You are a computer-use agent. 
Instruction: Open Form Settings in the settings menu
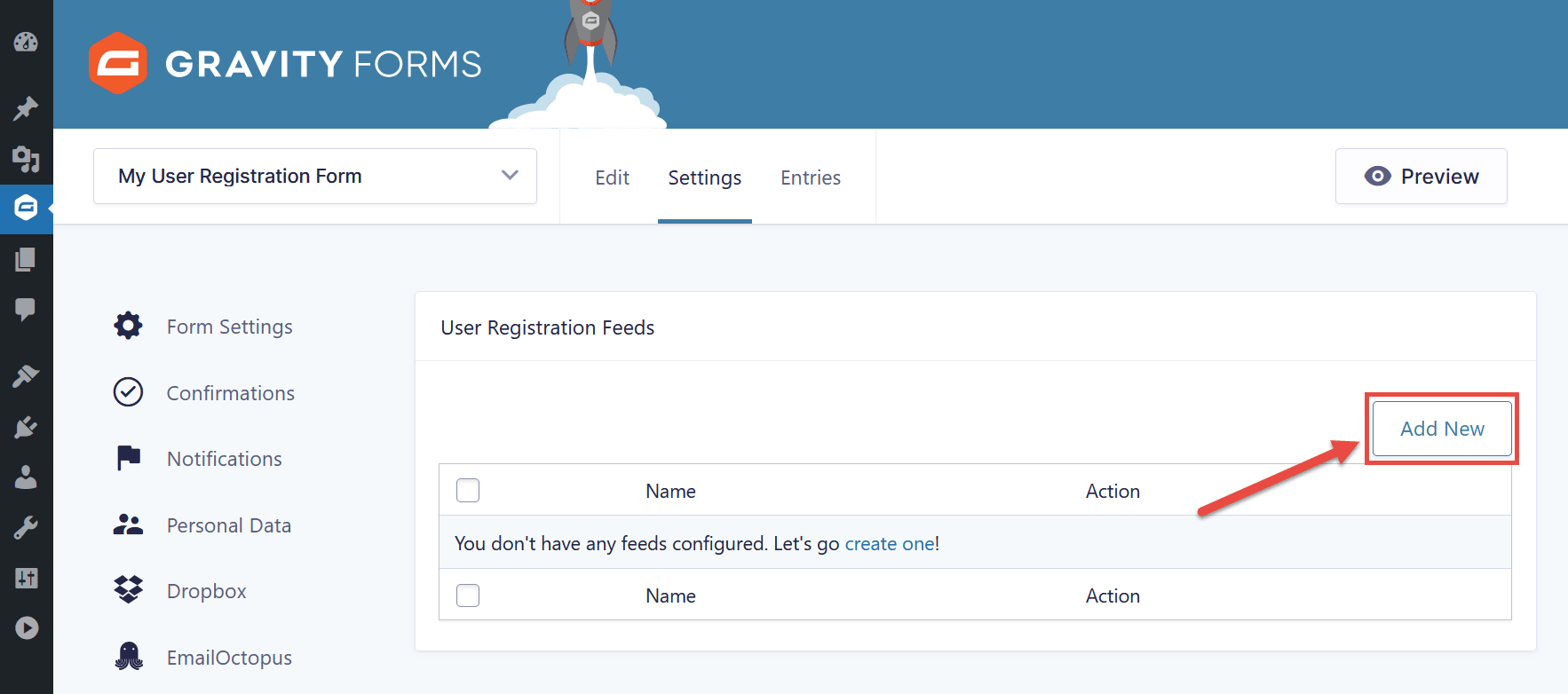pos(230,327)
